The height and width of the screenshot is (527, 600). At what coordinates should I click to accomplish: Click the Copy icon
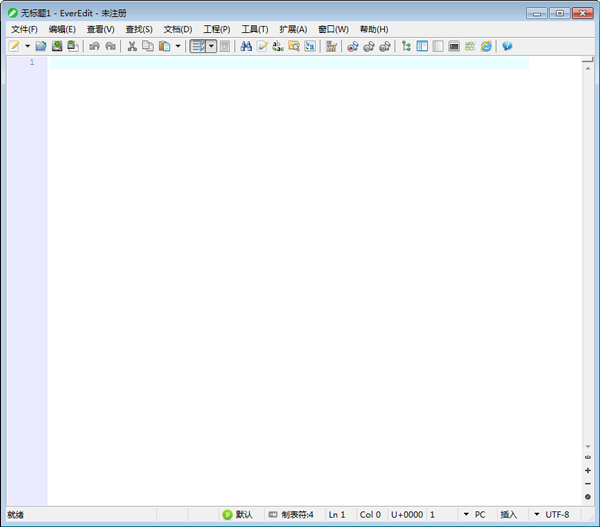click(x=148, y=46)
